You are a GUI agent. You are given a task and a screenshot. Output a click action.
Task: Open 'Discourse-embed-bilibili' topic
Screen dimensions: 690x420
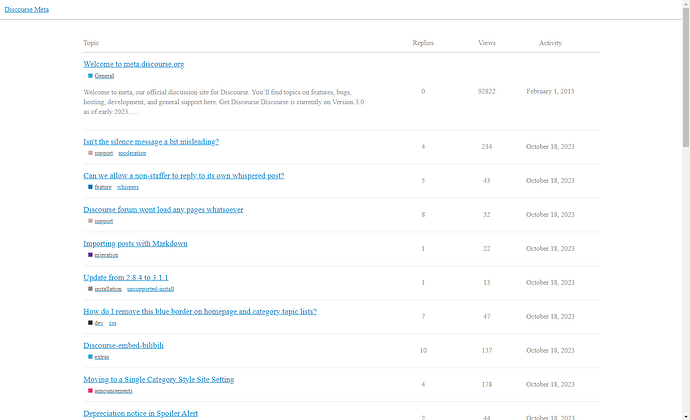(123, 345)
